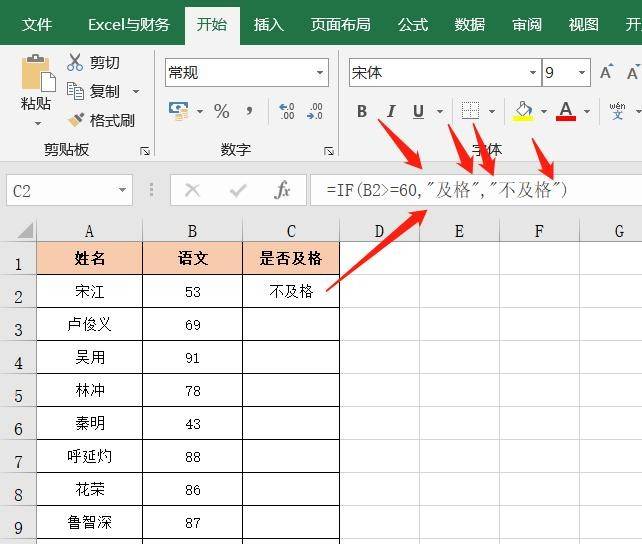
Task: Switch to 插入 ribbon tab
Action: click(268, 25)
